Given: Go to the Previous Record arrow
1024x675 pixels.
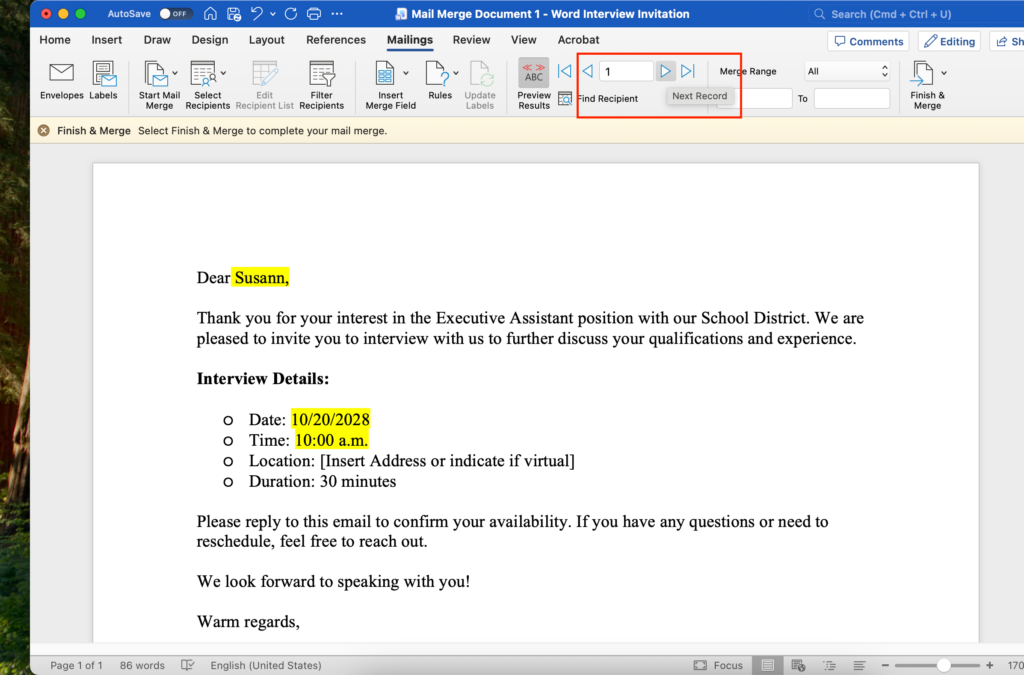Looking at the screenshot, I should [x=587, y=72].
